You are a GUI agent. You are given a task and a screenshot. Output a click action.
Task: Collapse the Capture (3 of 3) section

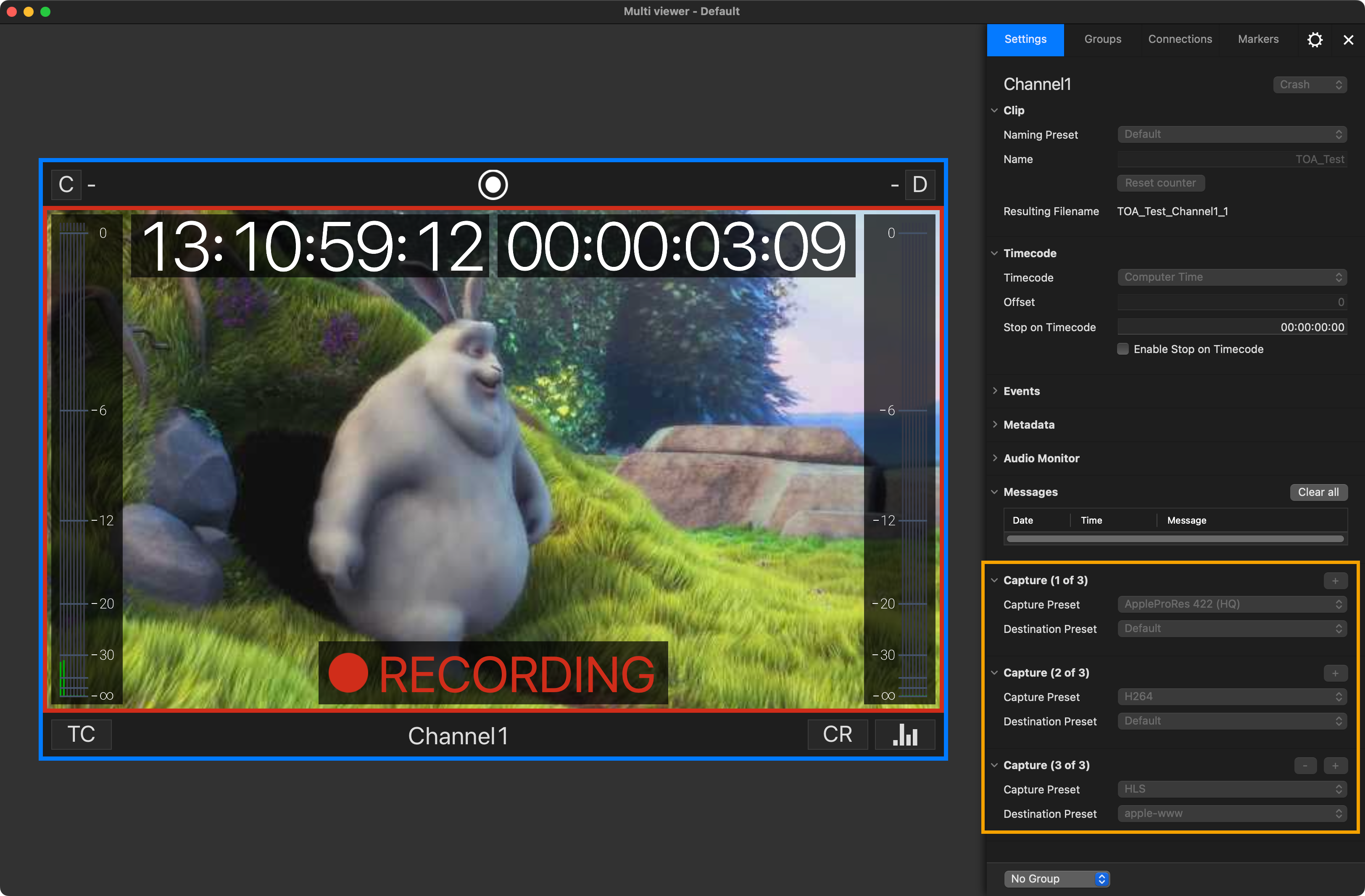994,764
